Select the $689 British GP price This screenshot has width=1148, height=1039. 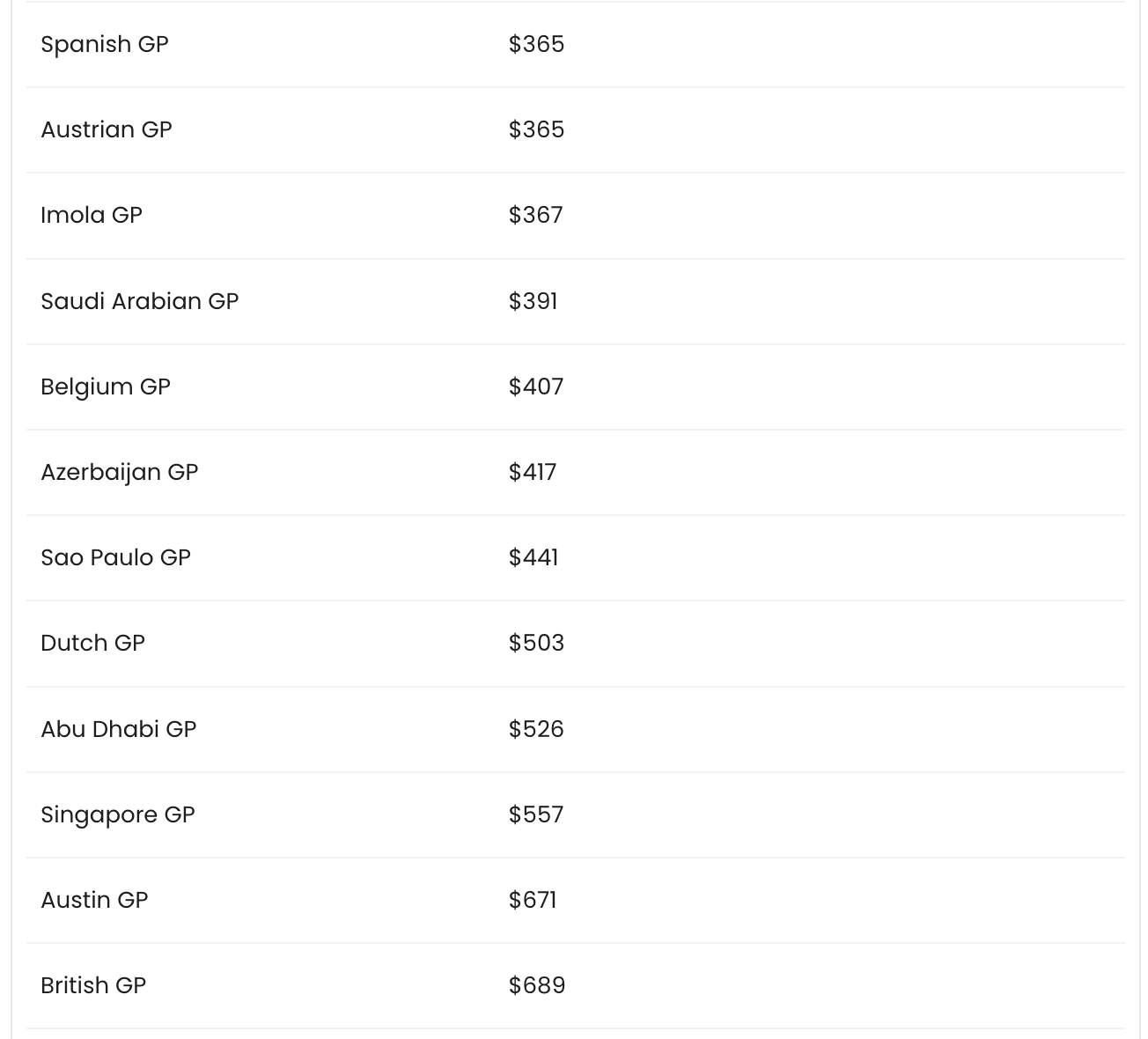click(x=536, y=985)
